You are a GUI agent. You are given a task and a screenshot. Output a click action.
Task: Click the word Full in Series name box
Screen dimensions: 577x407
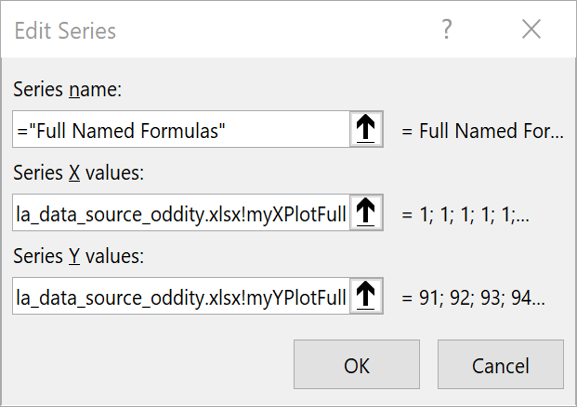click(x=52, y=131)
